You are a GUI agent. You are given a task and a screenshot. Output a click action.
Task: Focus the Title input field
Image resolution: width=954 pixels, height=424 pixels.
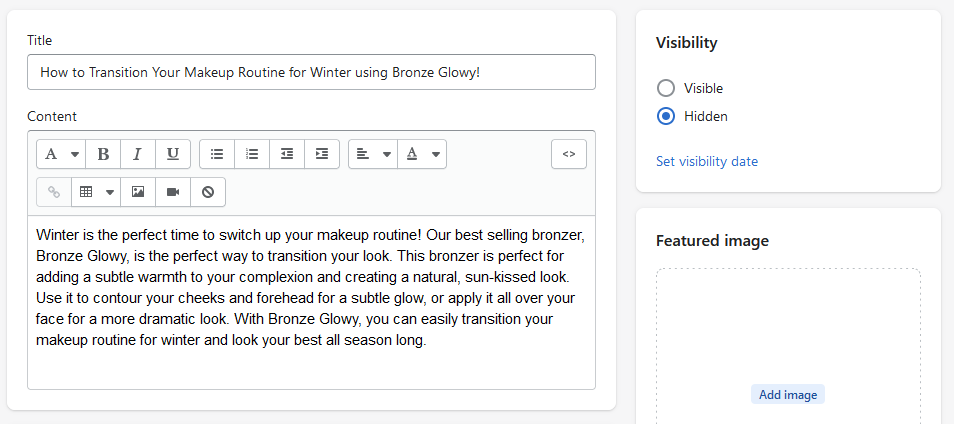point(312,72)
